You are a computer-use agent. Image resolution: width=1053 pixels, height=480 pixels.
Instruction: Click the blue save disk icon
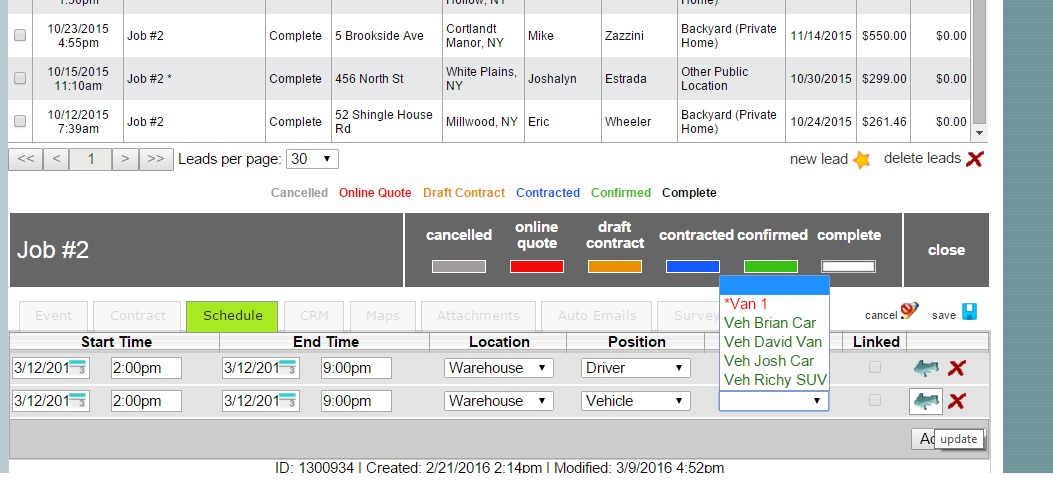[x=969, y=312]
